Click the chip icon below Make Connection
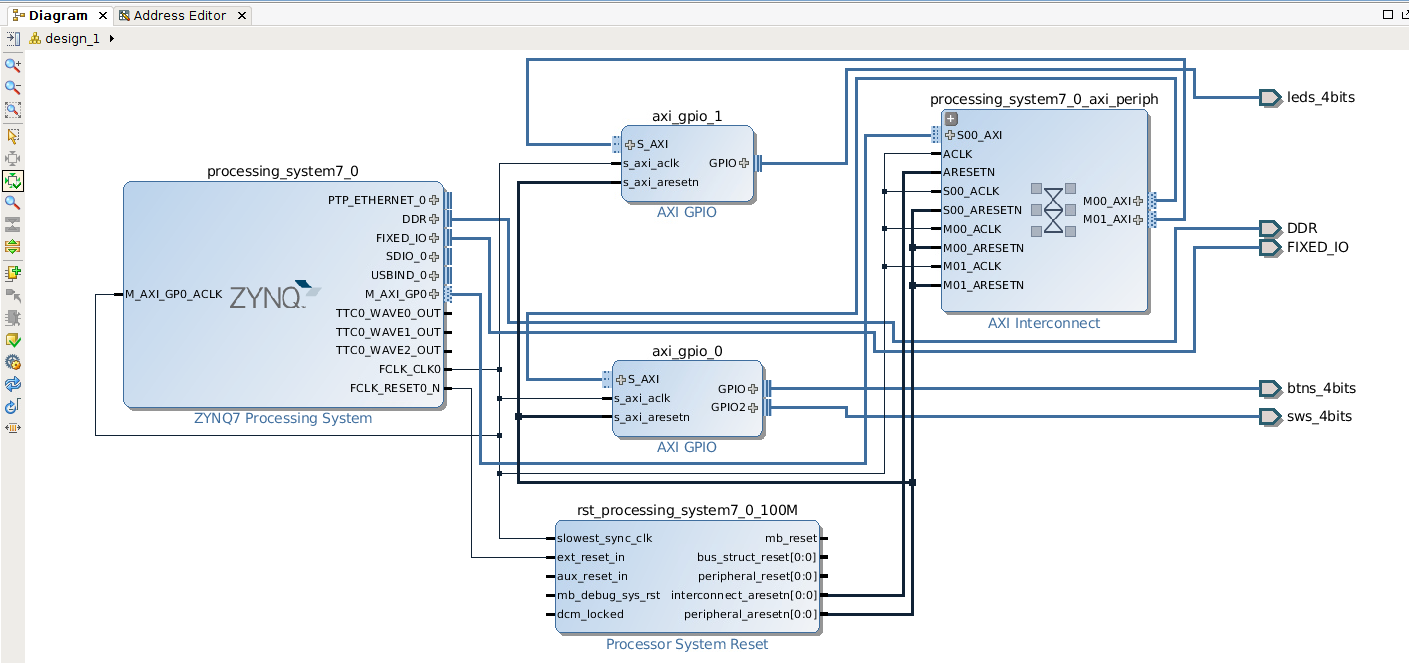Viewport: 1409px width, 663px height. point(13,317)
